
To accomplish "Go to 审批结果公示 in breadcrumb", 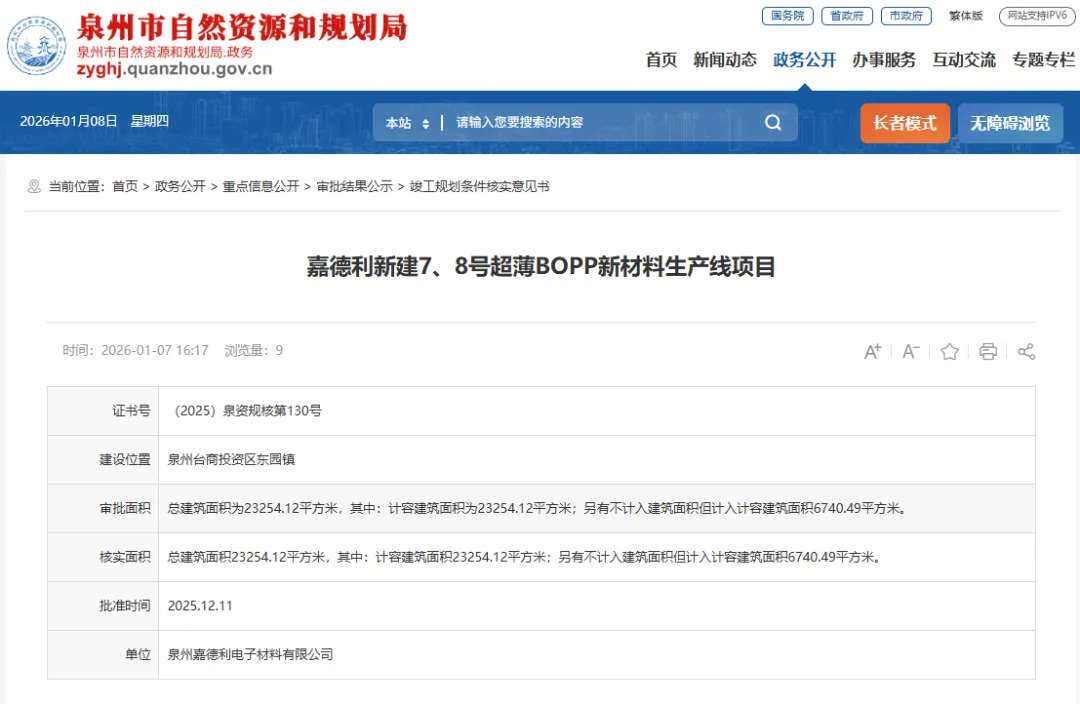I will (x=354, y=186).
